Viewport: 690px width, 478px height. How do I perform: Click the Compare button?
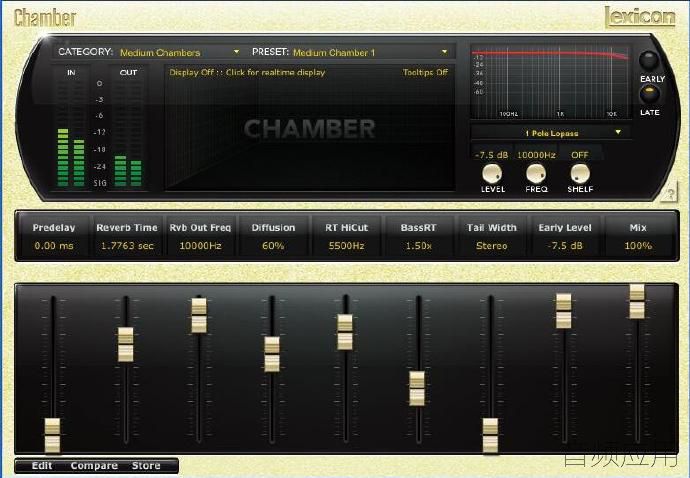94,466
